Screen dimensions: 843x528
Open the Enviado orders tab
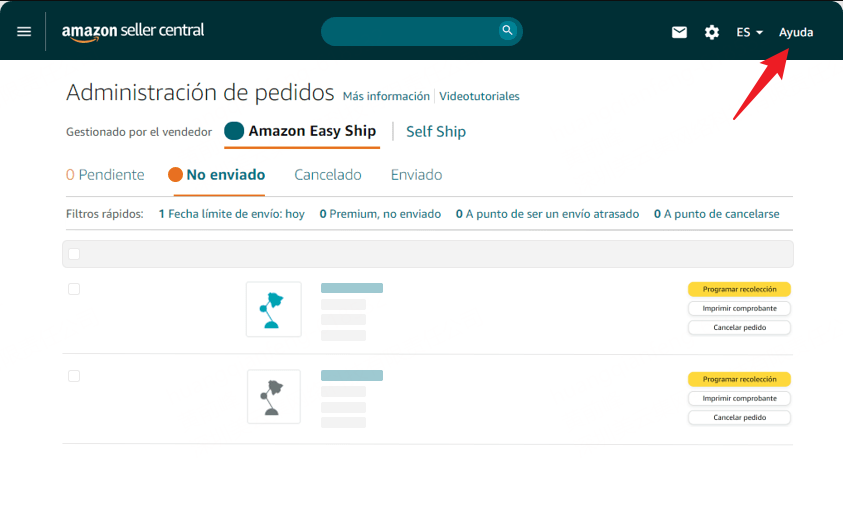416,175
